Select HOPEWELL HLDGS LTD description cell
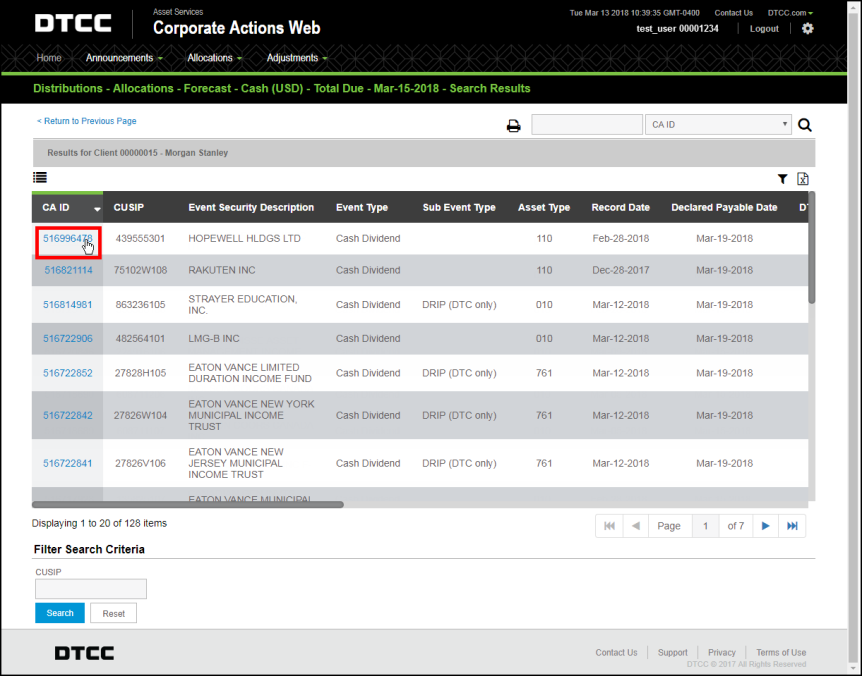 click(x=245, y=239)
